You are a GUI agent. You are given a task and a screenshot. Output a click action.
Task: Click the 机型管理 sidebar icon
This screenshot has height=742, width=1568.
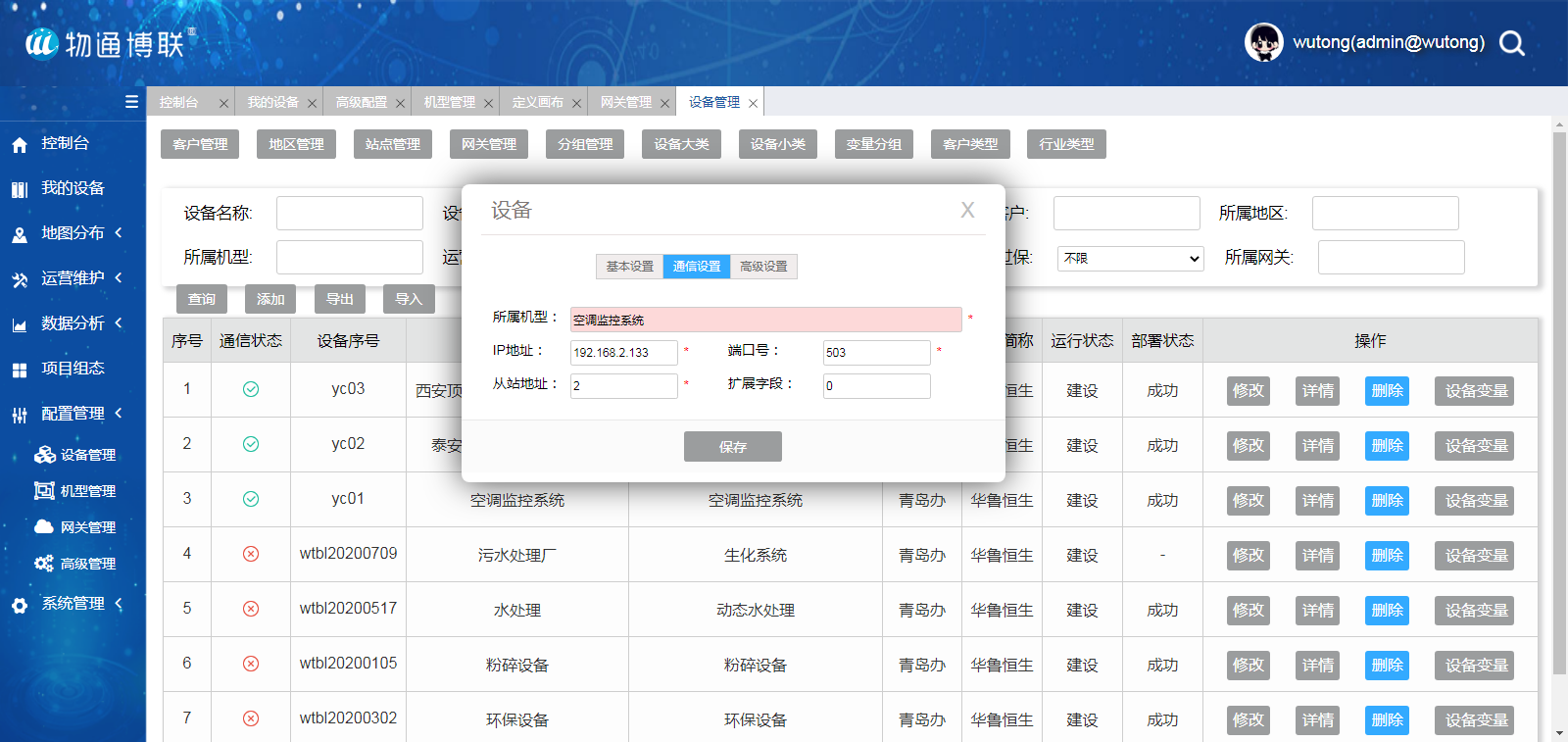(44, 490)
